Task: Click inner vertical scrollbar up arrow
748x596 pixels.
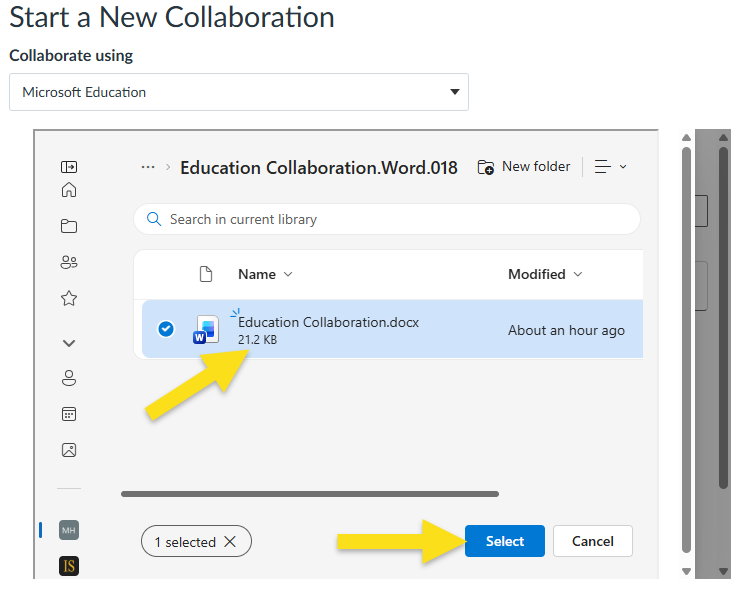Action: pos(686,137)
